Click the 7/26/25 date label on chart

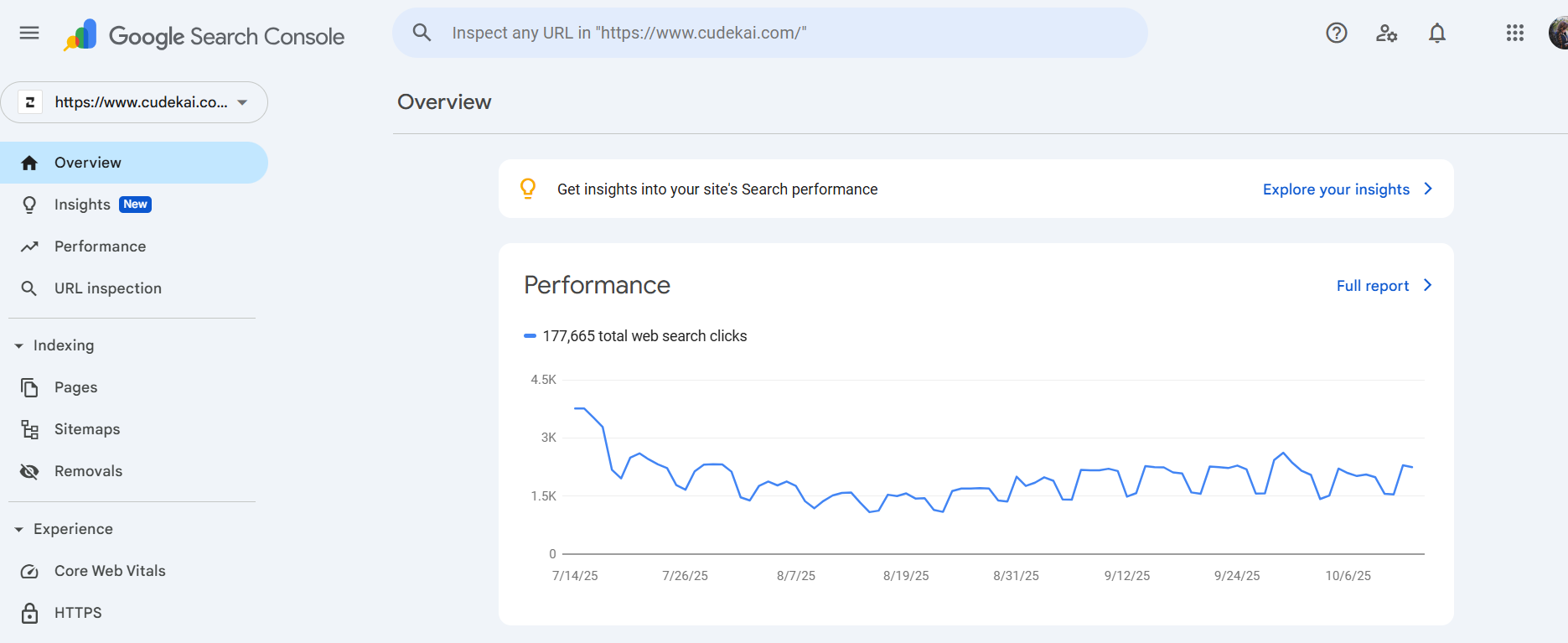(685, 576)
